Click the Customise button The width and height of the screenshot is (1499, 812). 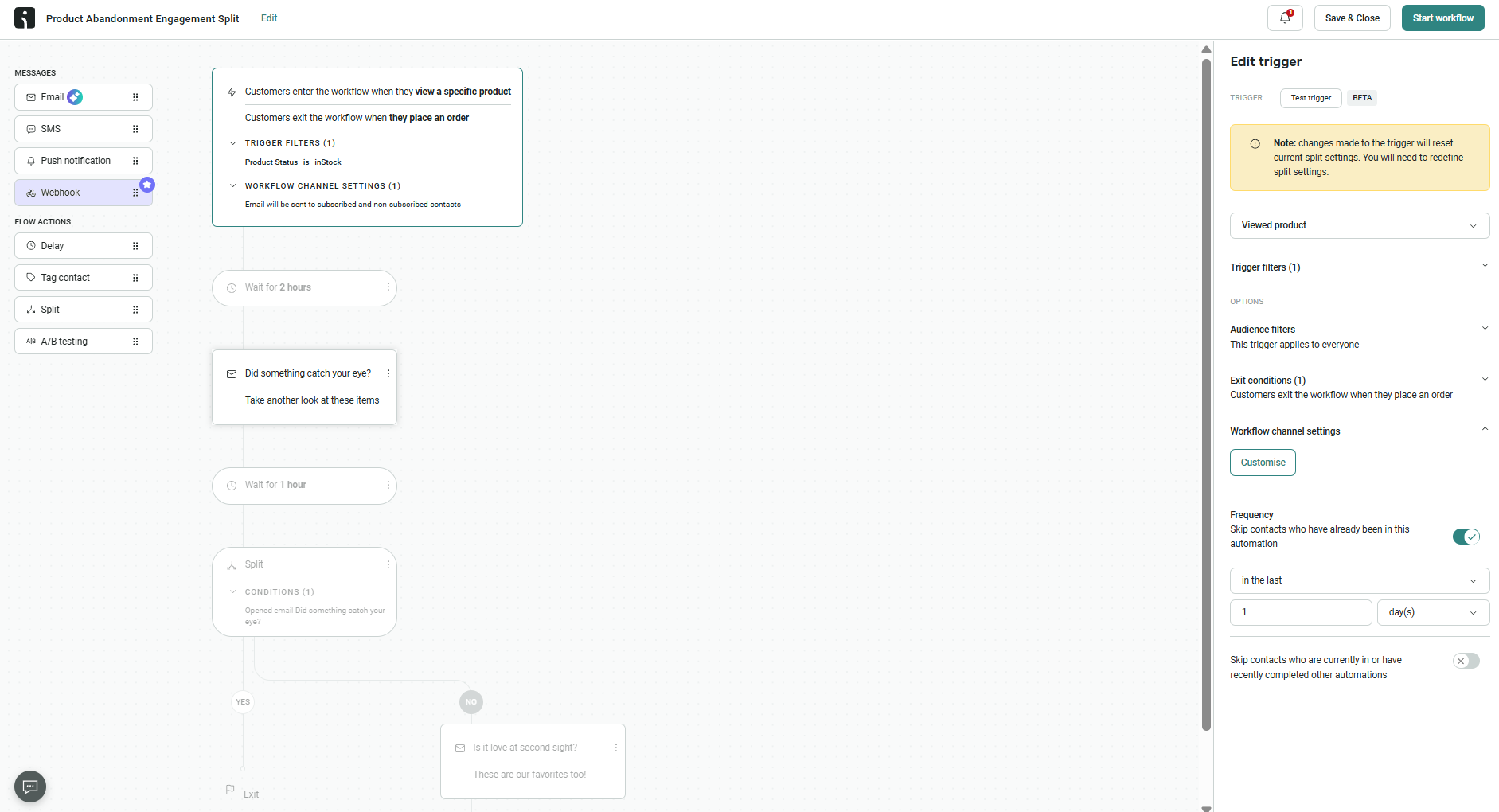click(1263, 463)
